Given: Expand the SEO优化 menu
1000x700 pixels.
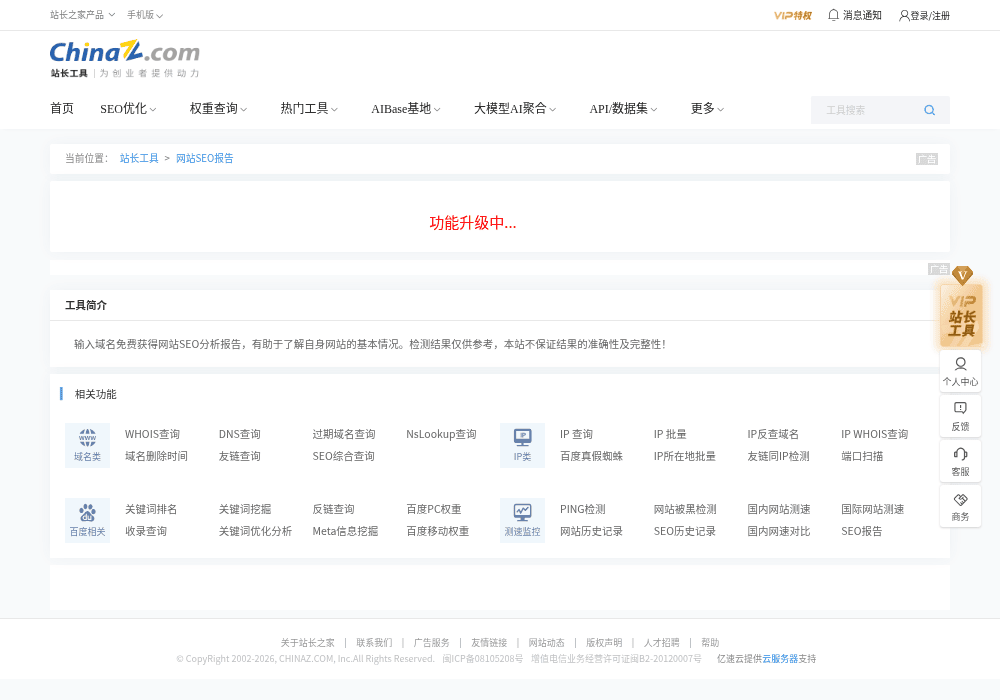Looking at the screenshot, I should (x=128, y=109).
